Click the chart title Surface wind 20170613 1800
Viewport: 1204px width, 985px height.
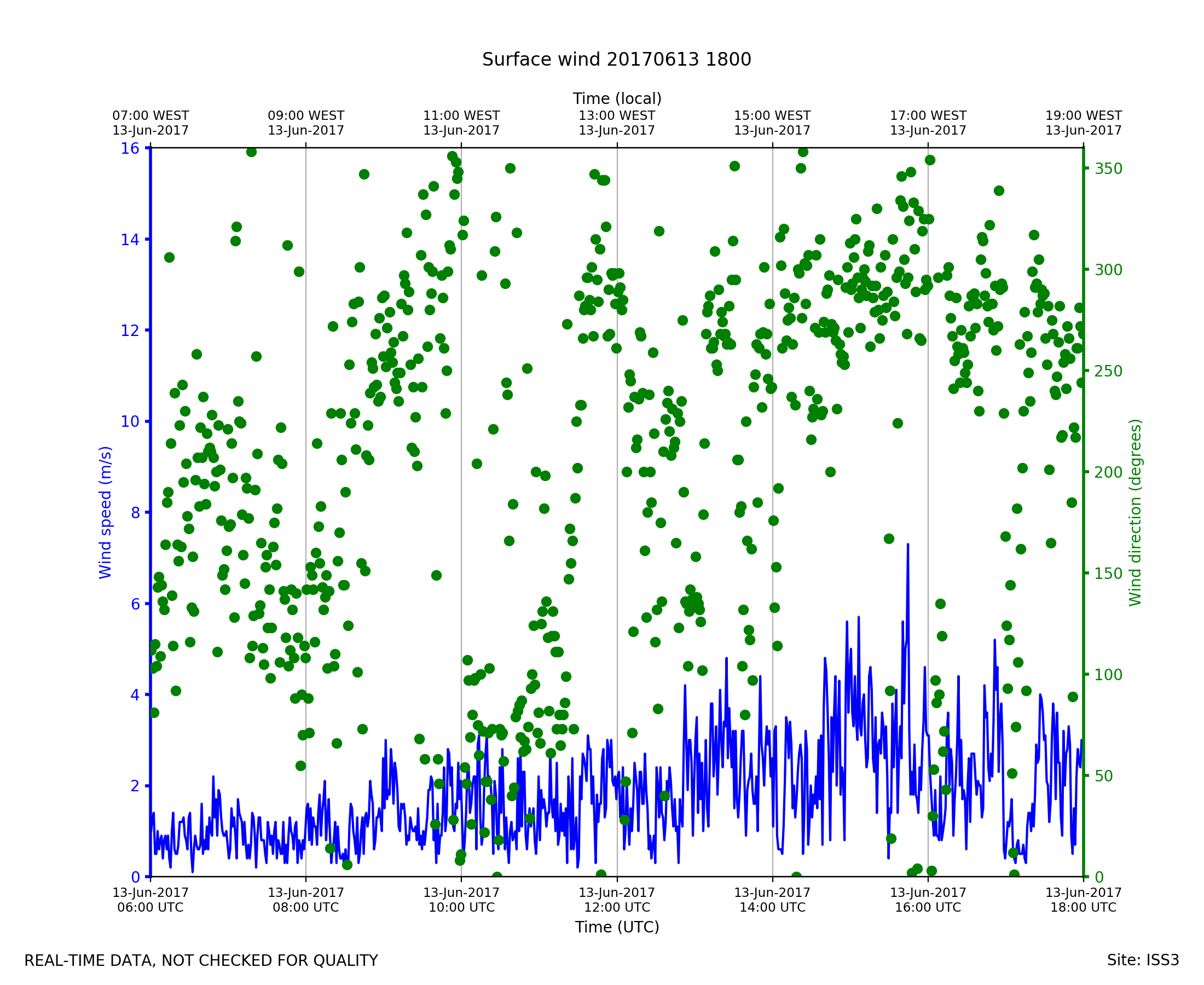tap(616, 60)
